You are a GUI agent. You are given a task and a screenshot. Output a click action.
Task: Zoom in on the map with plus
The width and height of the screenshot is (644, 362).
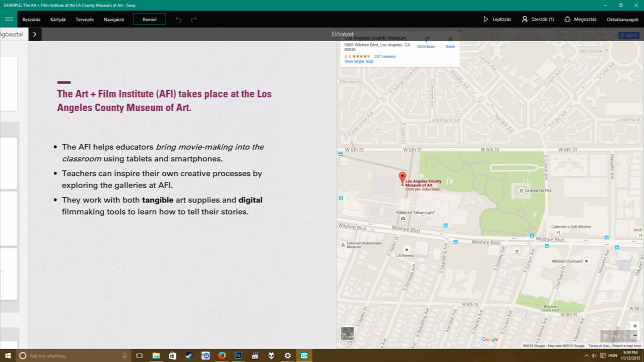click(635, 326)
